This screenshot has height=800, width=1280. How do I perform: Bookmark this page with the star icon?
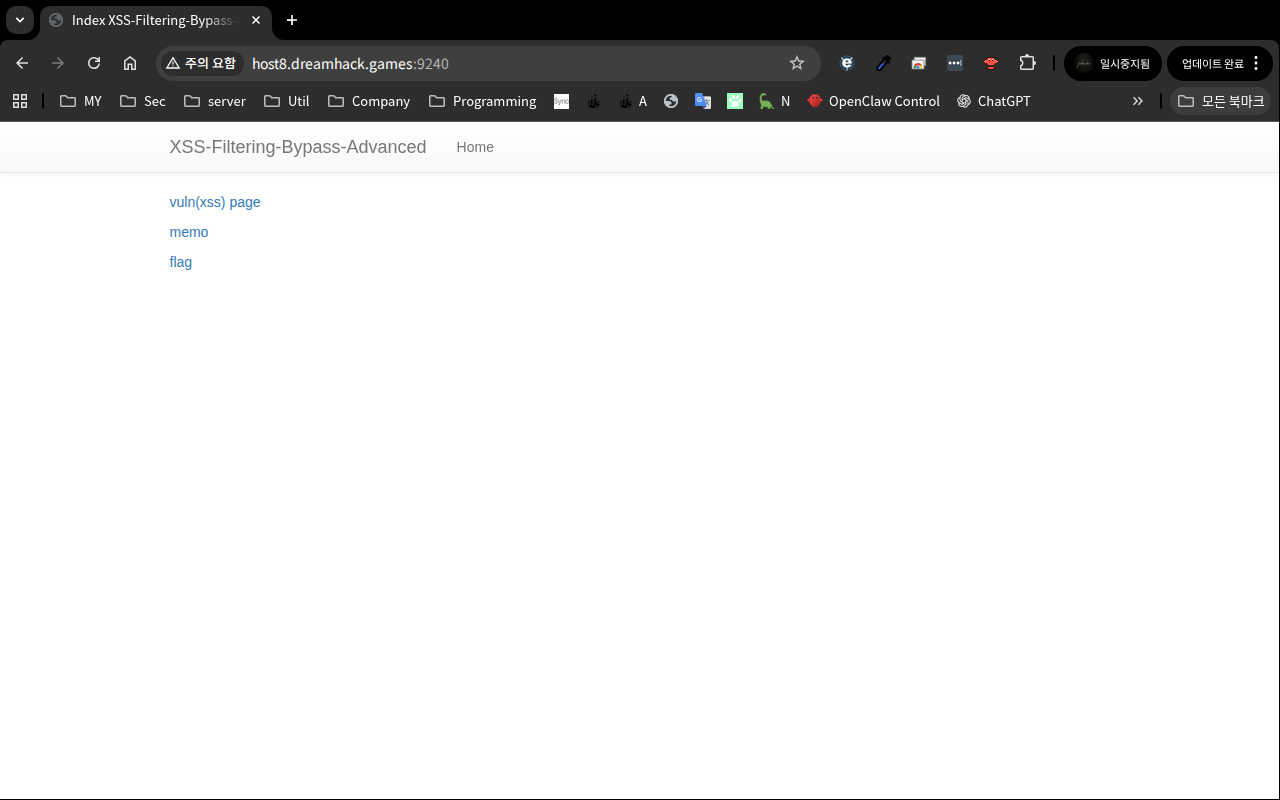(797, 63)
